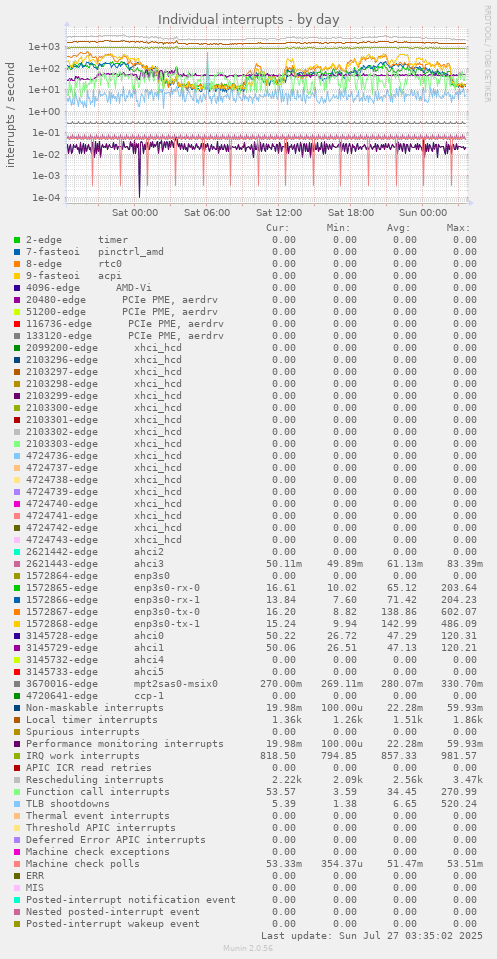Click the Munin 2.0.56 footer text

248,947
